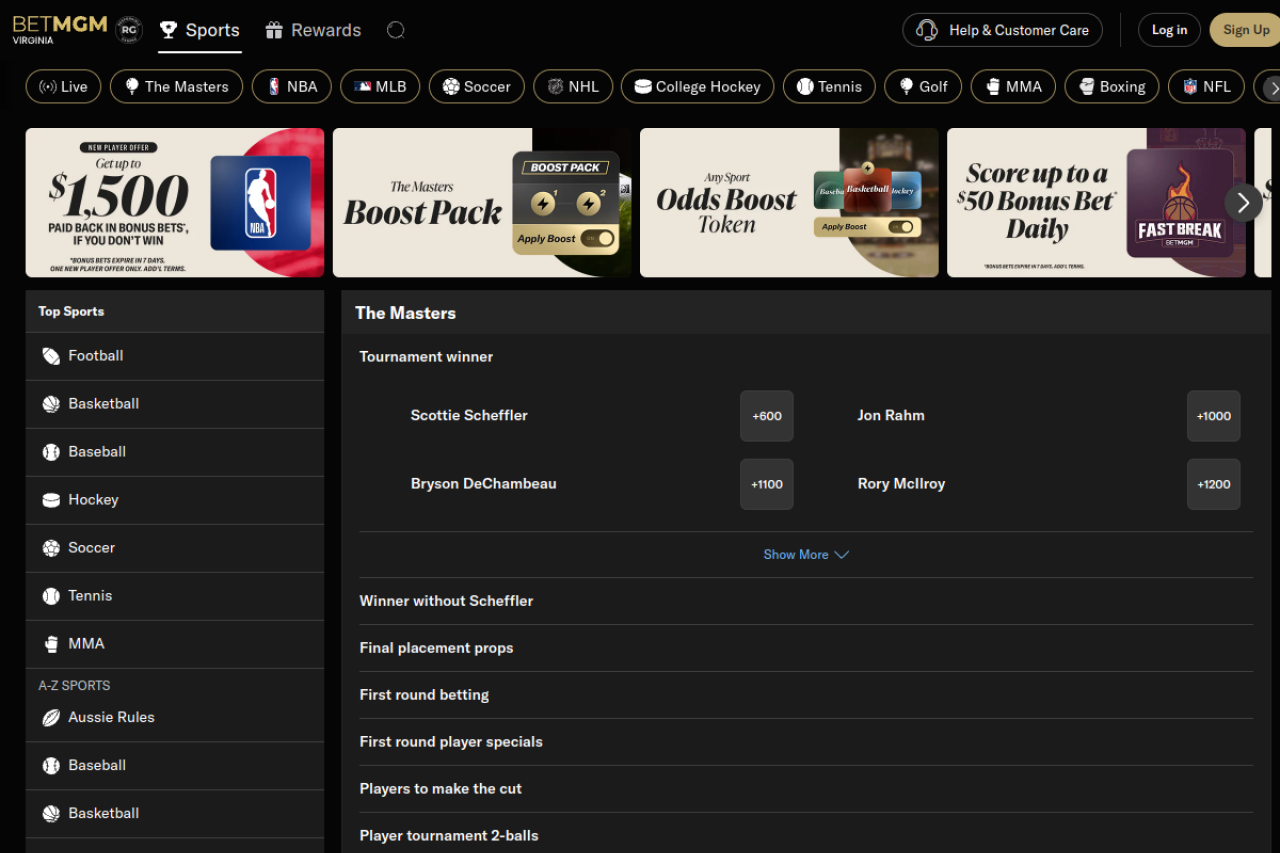The image size is (1280, 853).
Task: Click the Sign Up button
Action: tap(1245, 30)
